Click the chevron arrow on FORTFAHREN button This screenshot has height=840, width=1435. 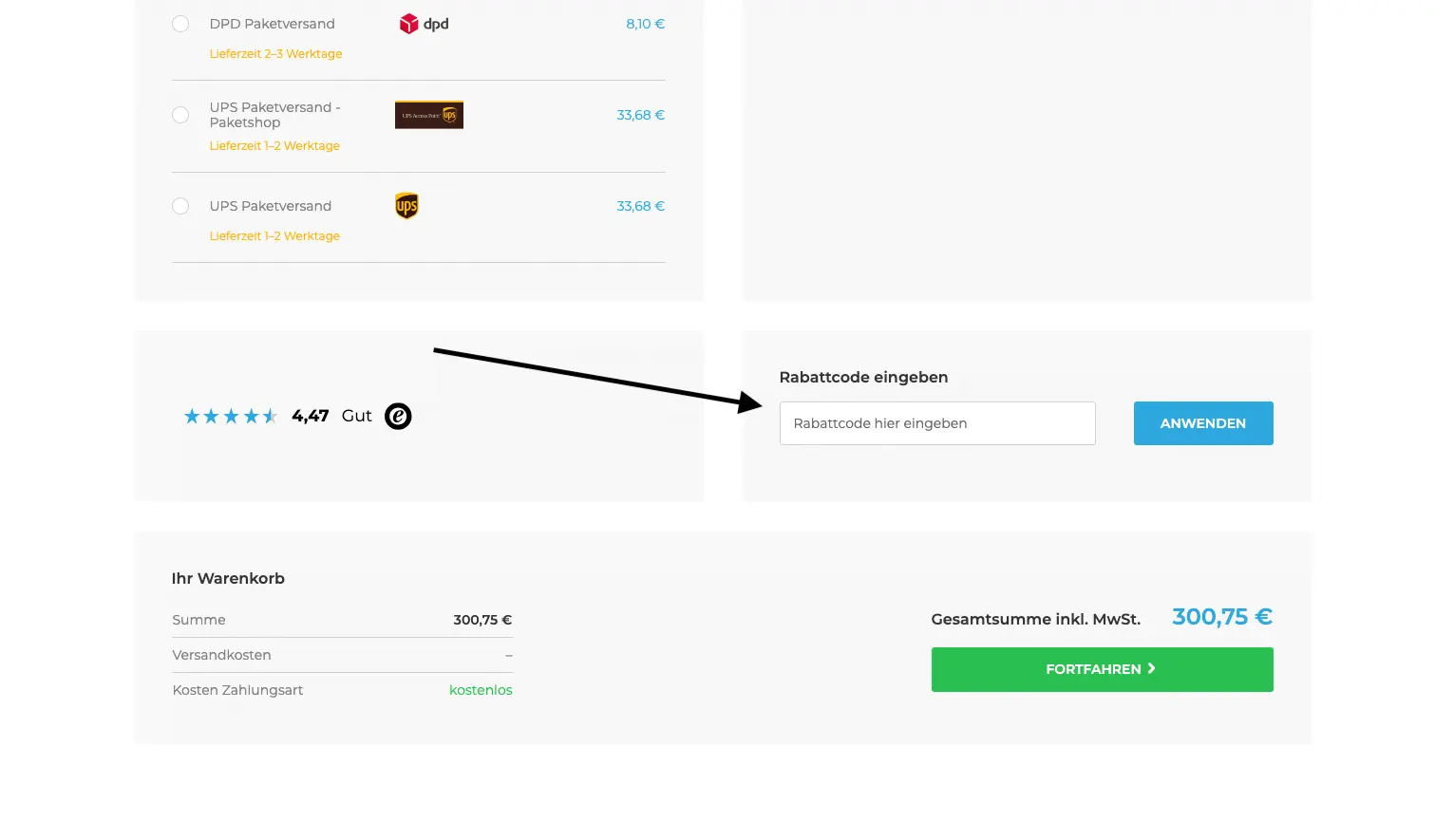1151,668
